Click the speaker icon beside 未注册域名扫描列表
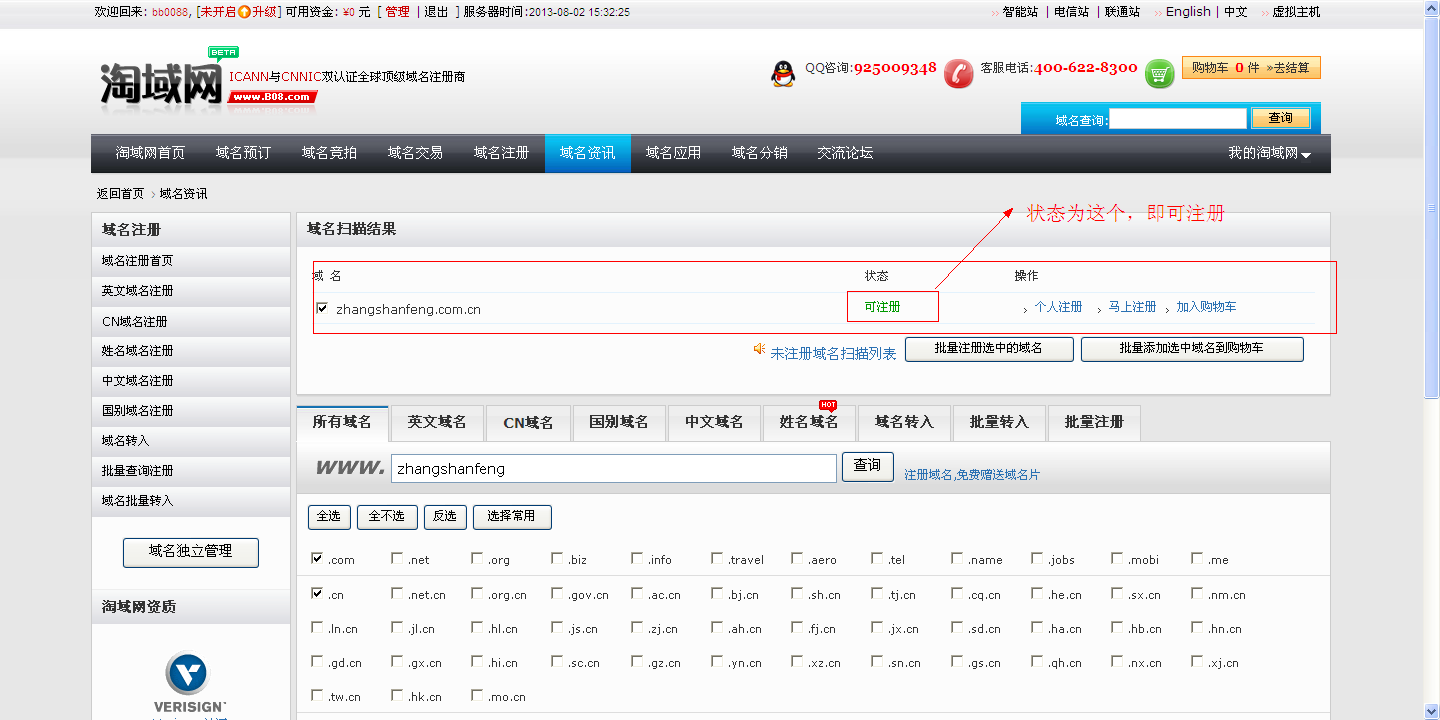The image size is (1440, 720). click(758, 350)
